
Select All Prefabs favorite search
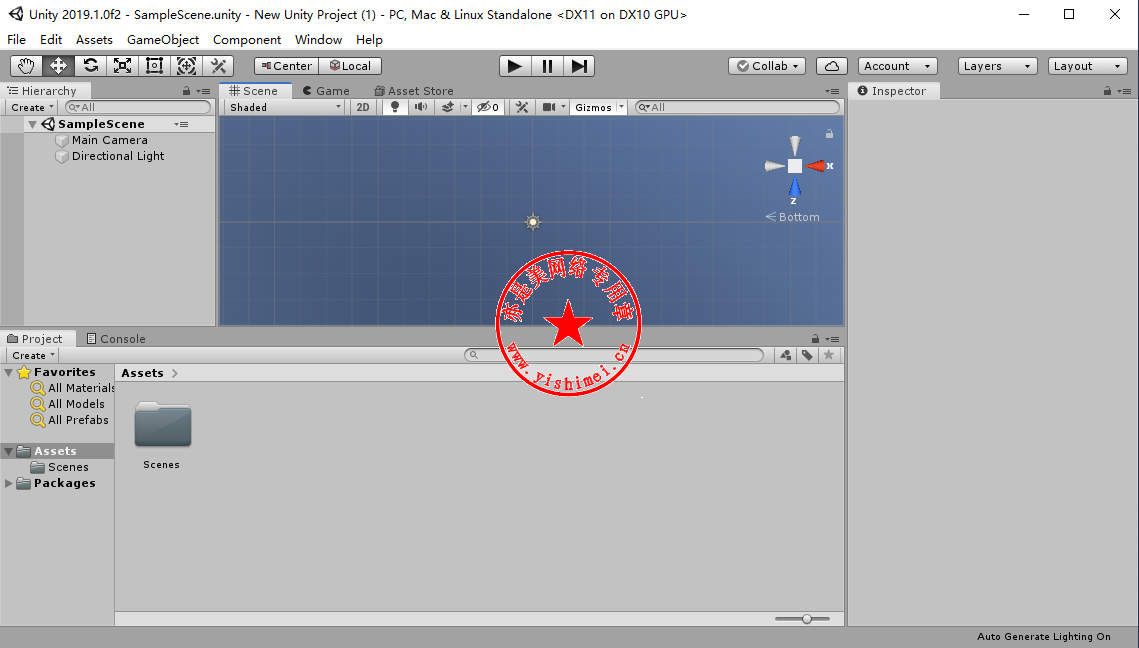pyautogui.click(x=70, y=420)
